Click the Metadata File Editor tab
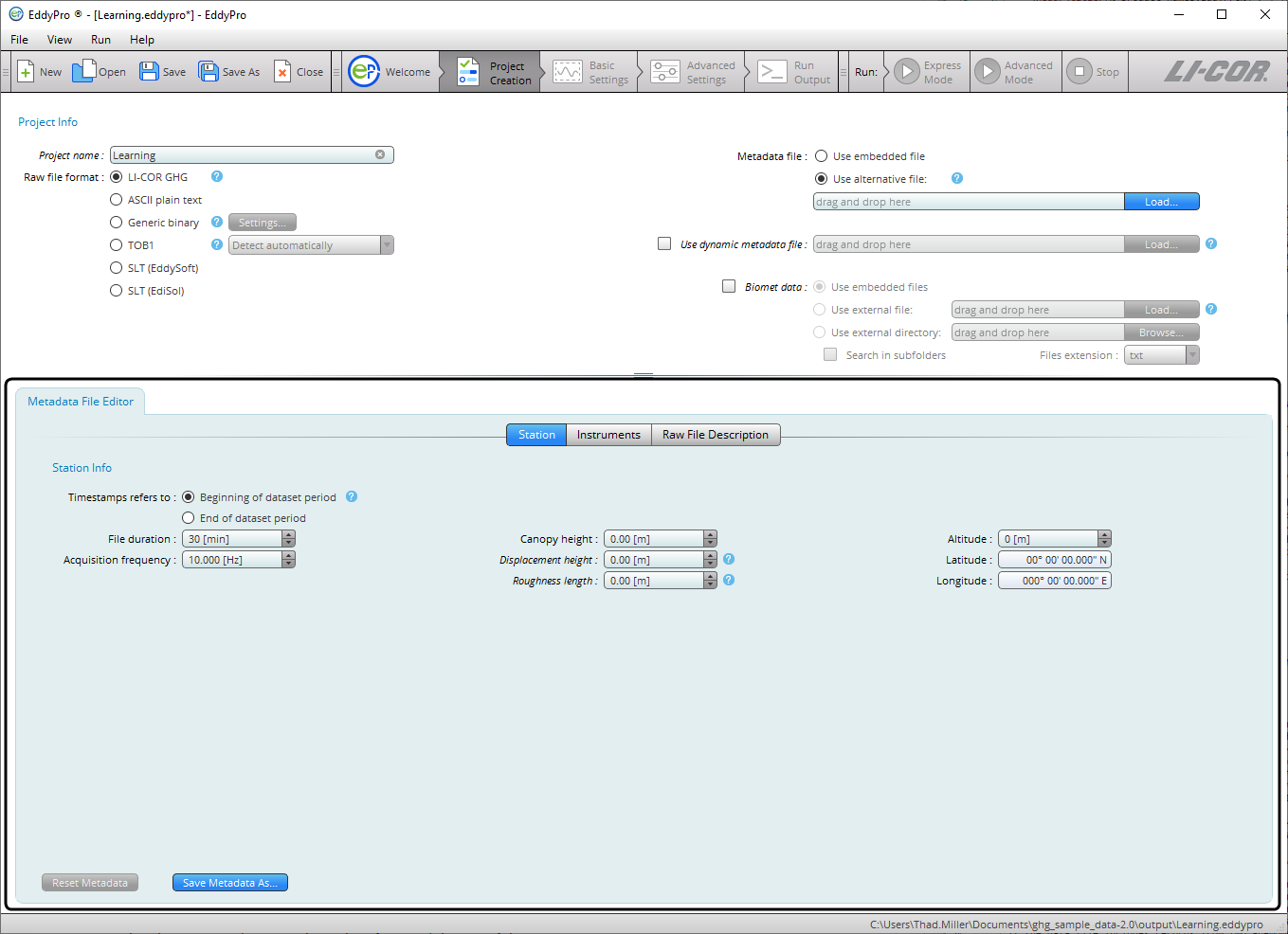The image size is (1288, 934). pyautogui.click(x=81, y=402)
